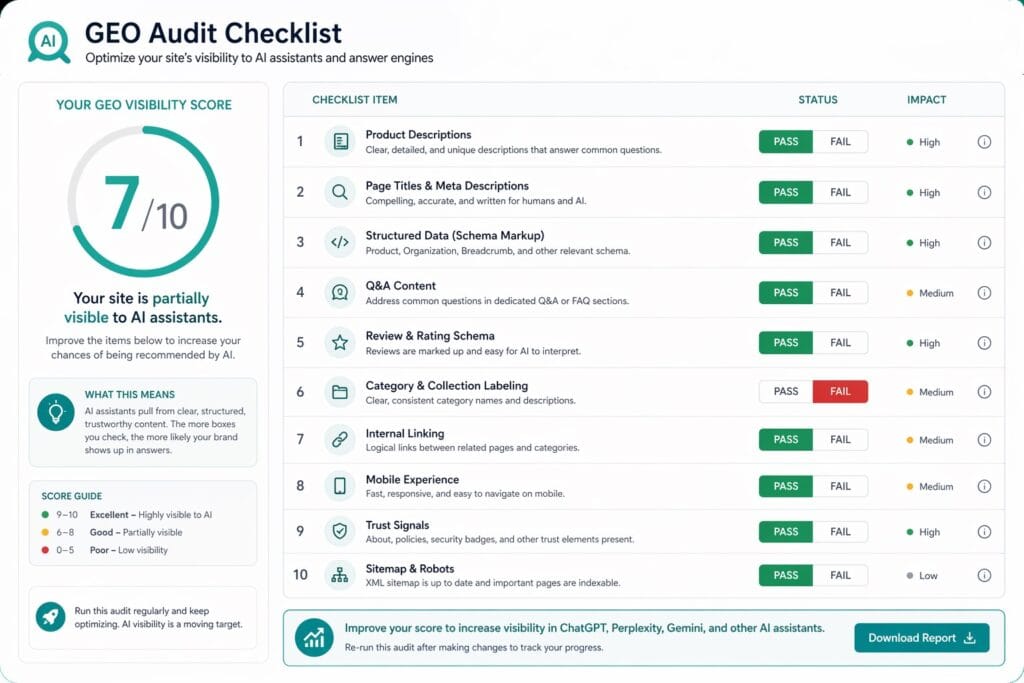Select the phone icon beside Mobile Experience
This screenshot has height=683, width=1024.
pos(340,486)
